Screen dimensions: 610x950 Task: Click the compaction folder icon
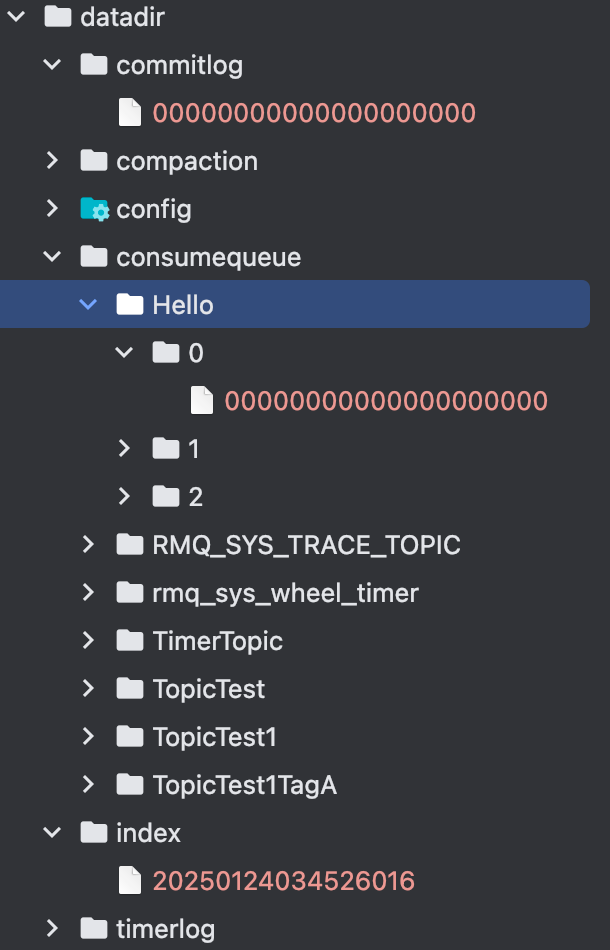pos(94,161)
